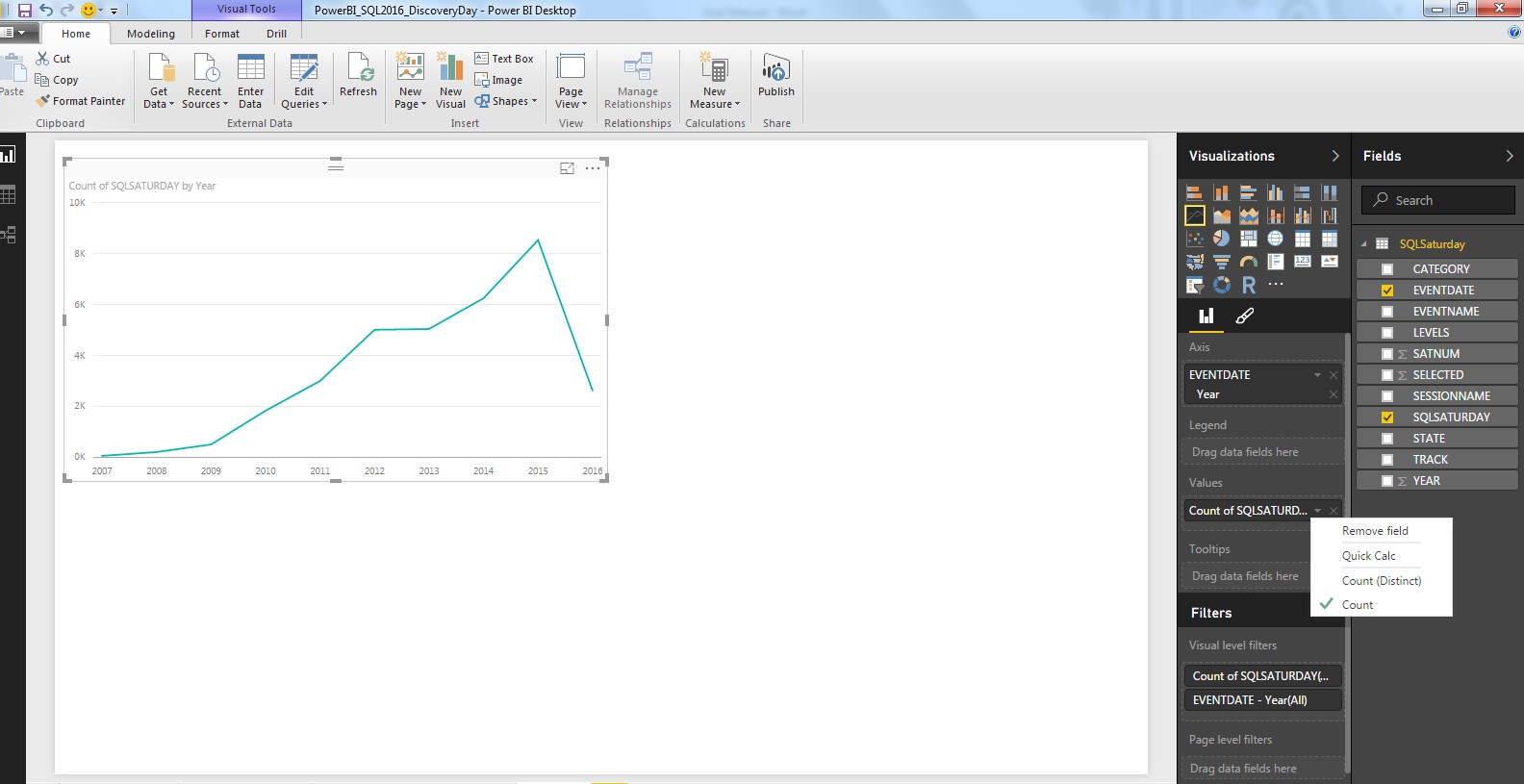Viewport: 1524px width, 784px height.
Task: Click Format Painter
Action: (x=81, y=101)
